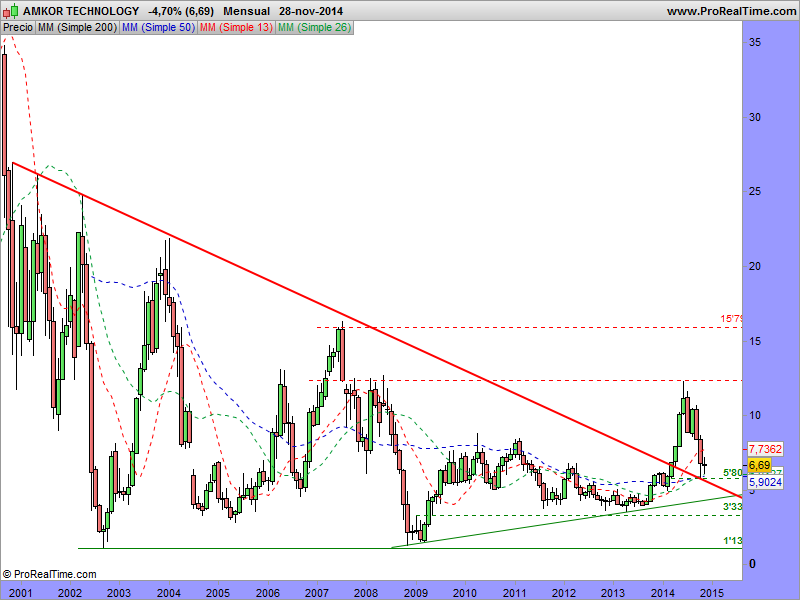Click the 2011 year on time axis

pos(515,593)
